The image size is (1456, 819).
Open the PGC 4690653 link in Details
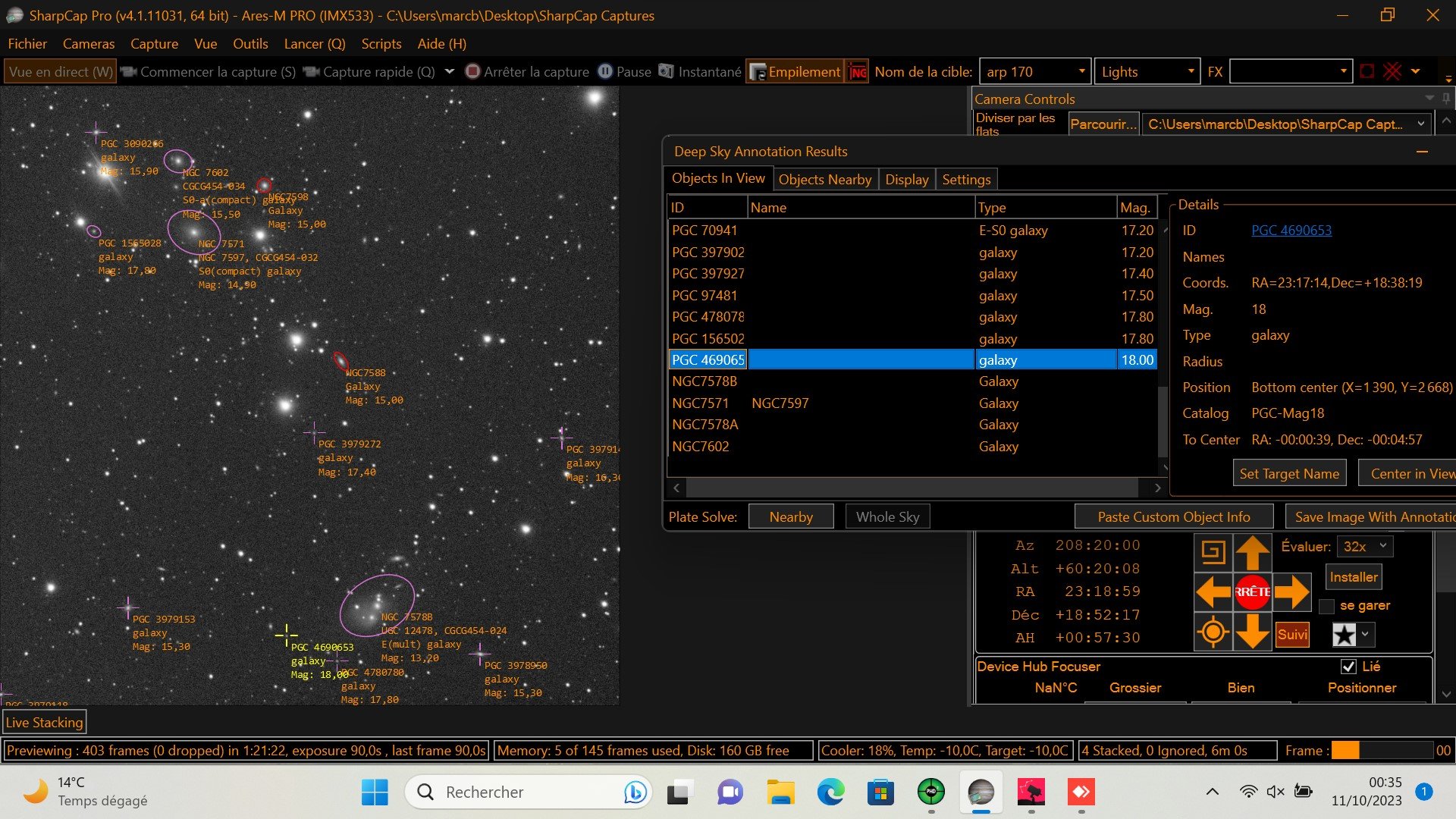[1291, 231]
